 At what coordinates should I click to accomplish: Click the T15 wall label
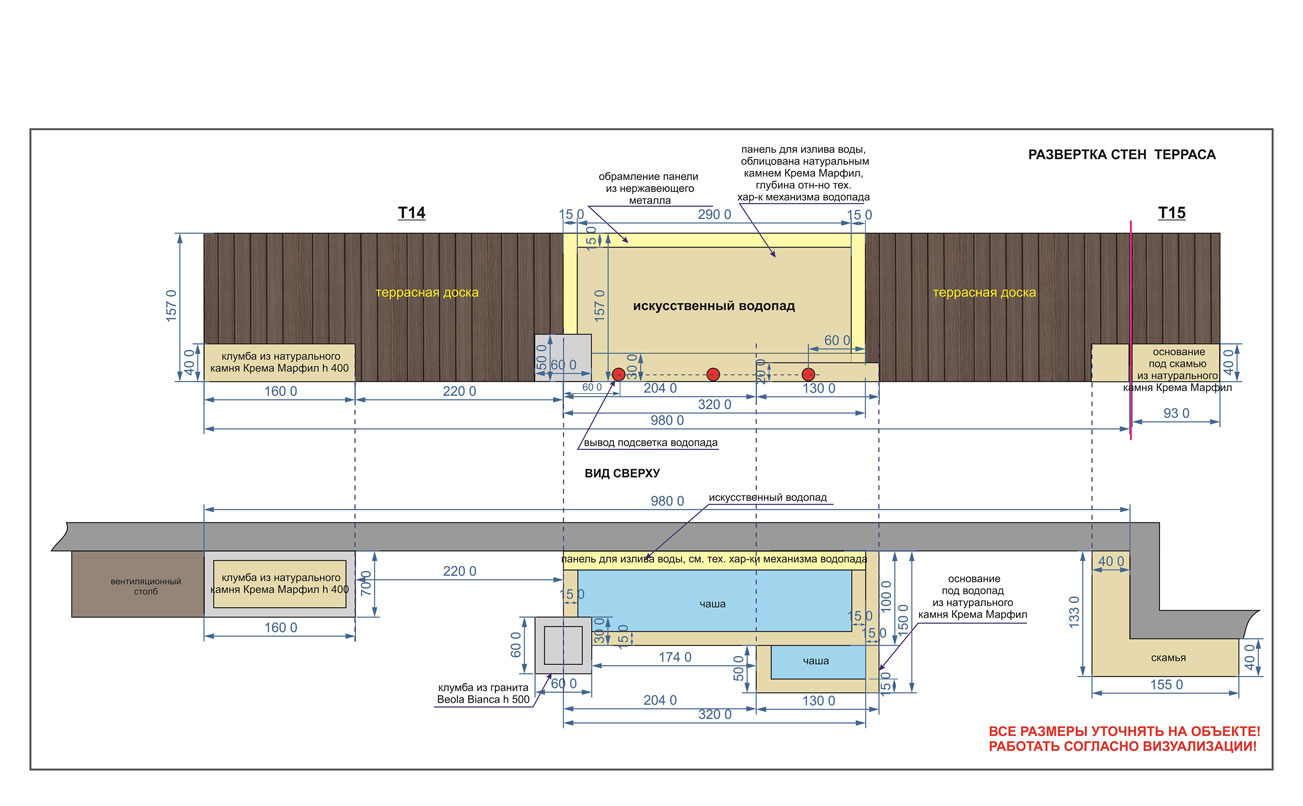1172,213
